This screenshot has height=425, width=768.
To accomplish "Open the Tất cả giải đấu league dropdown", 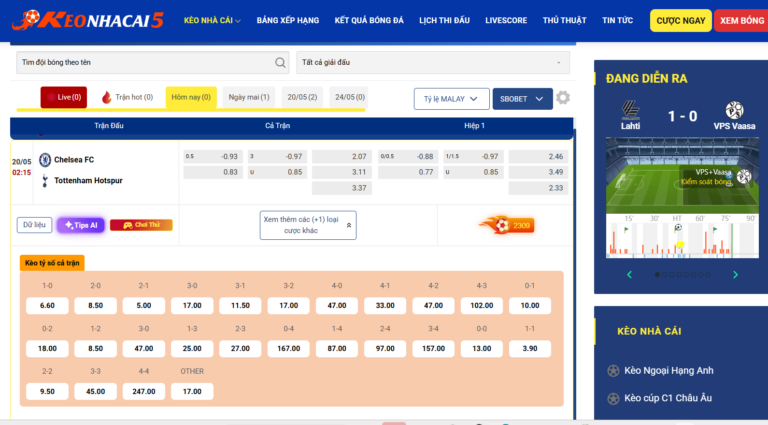I will point(433,63).
